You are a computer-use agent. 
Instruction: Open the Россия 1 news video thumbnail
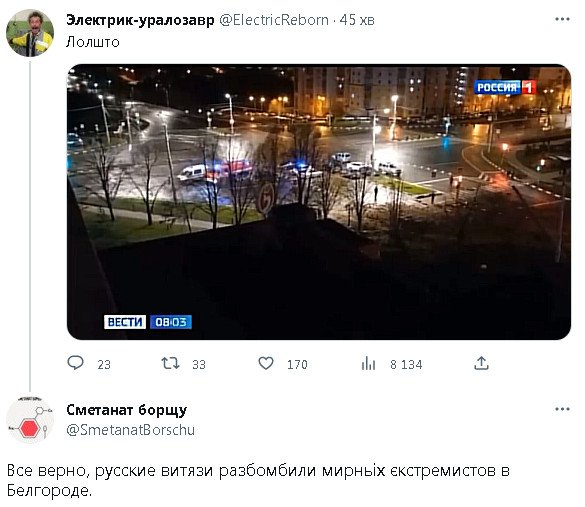pos(319,202)
